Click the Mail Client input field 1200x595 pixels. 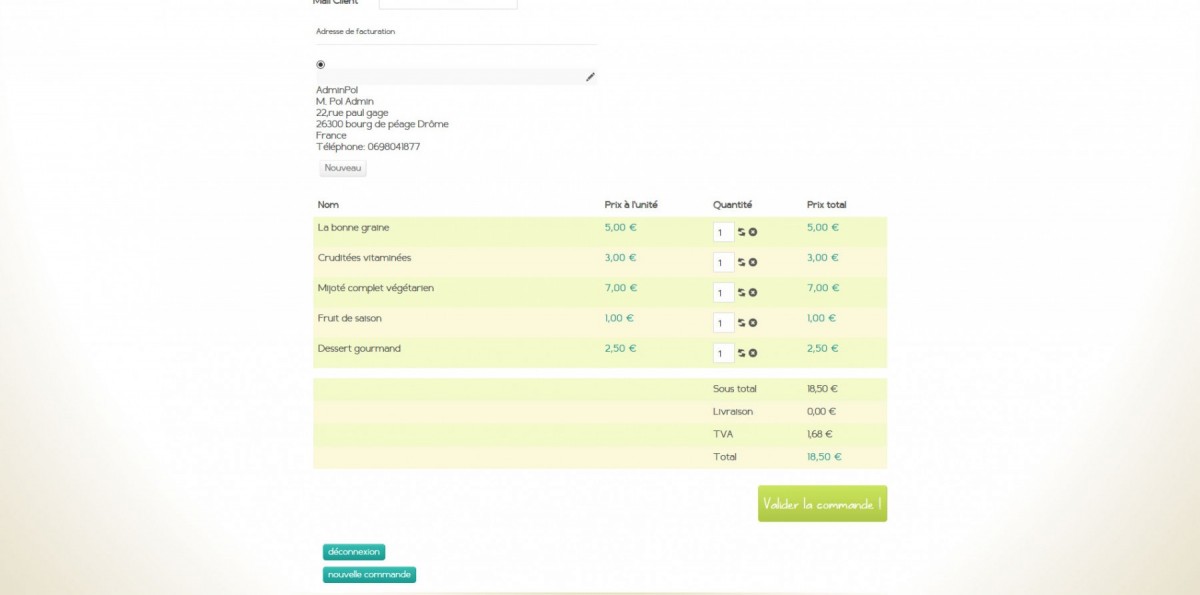pos(448,4)
